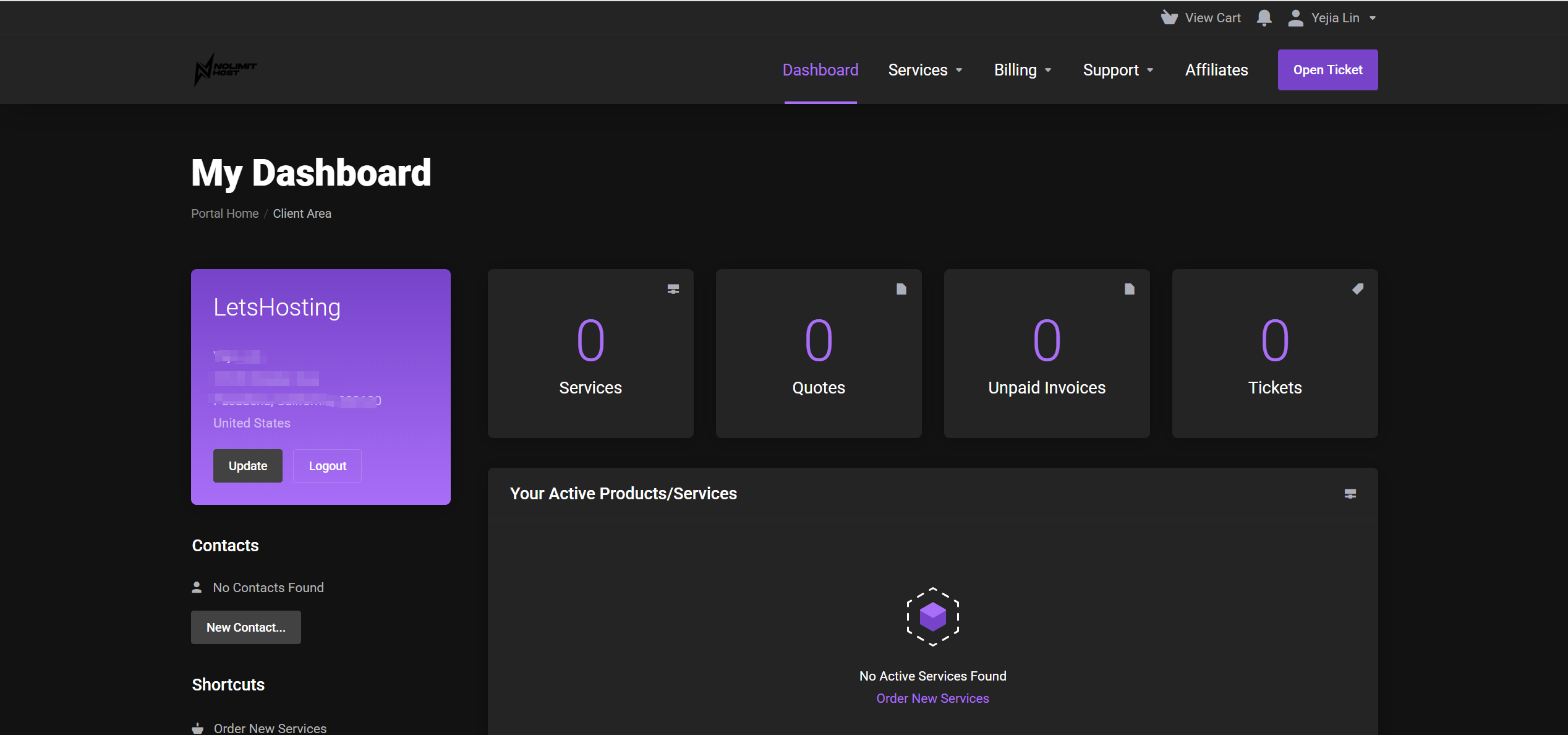The width and height of the screenshot is (1568, 735).
Task: Click the document icon on the Unpaid Invoices card
Action: [1130, 289]
